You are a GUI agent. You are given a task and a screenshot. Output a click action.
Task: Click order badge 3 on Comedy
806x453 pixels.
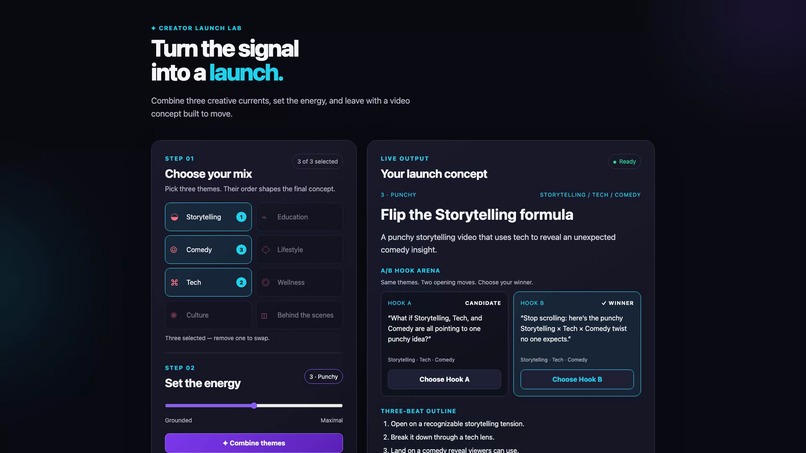(x=241, y=250)
